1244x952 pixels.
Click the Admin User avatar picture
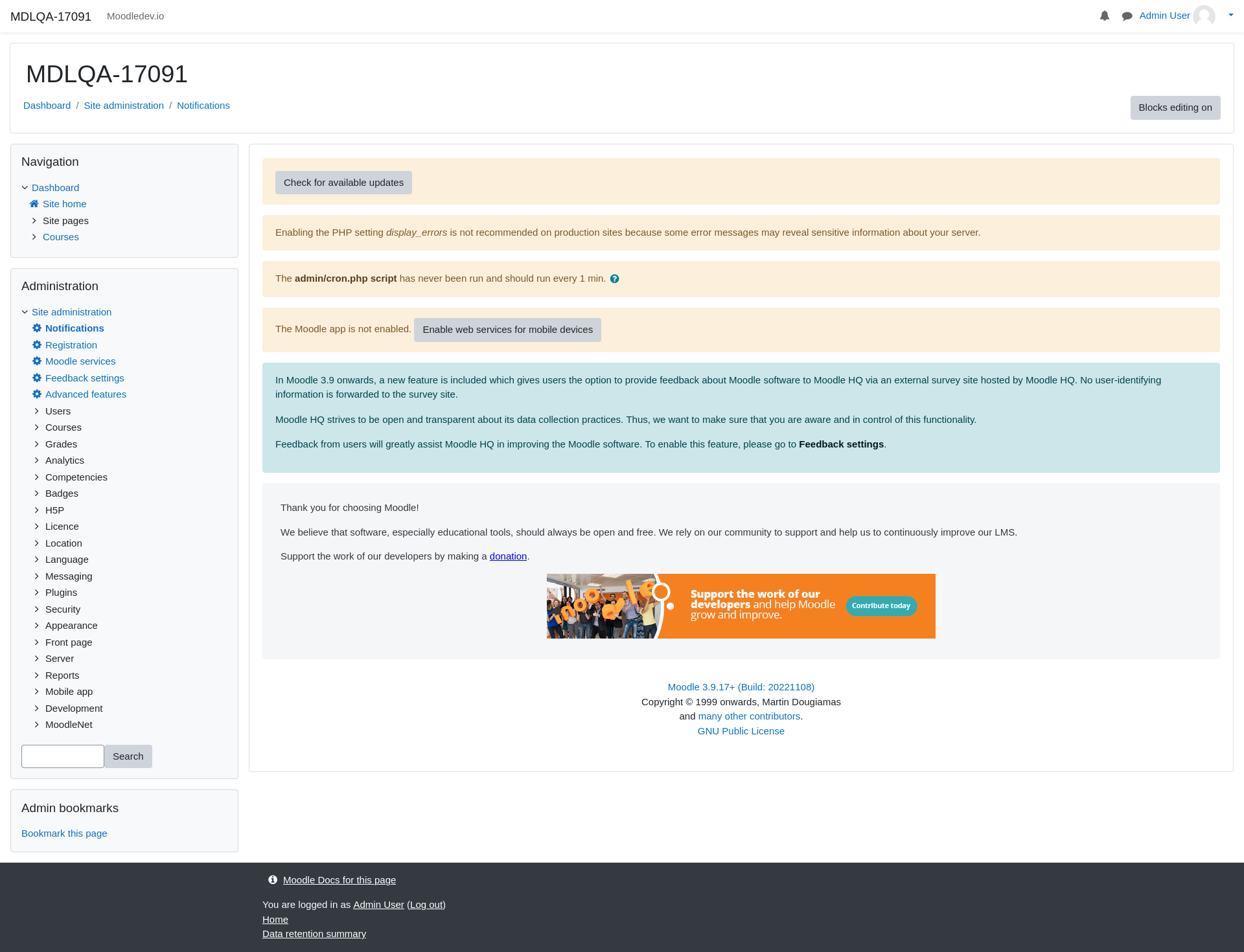tap(1204, 16)
